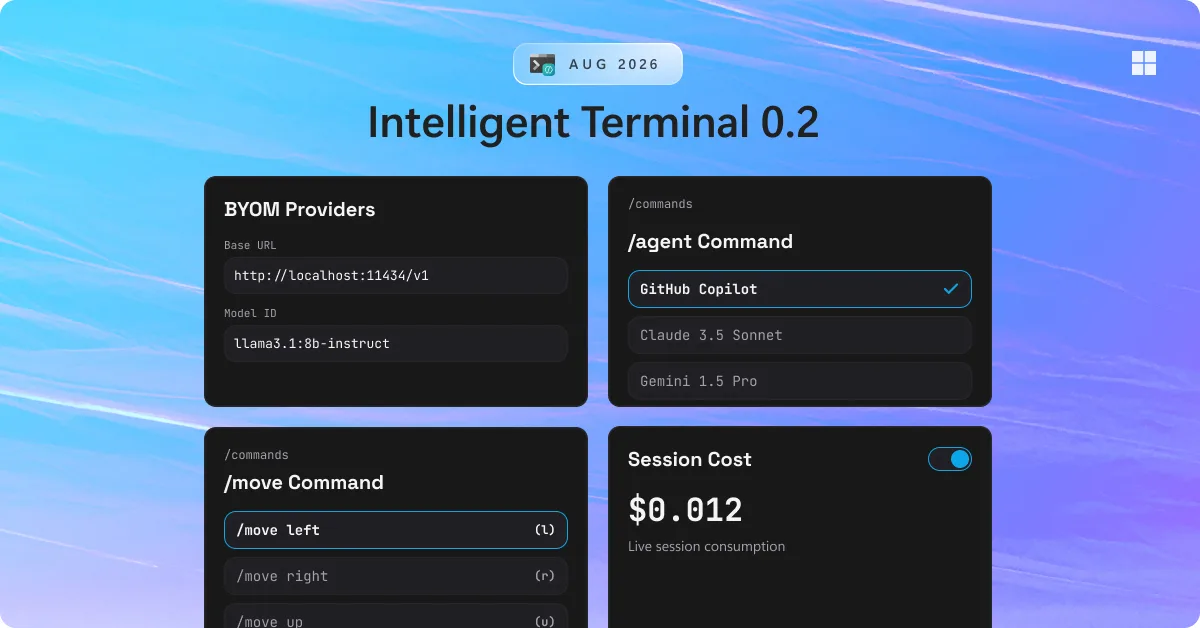This screenshot has height=628, width=1200.
Task: Click the Model ID label
Action: pos(250,313)
